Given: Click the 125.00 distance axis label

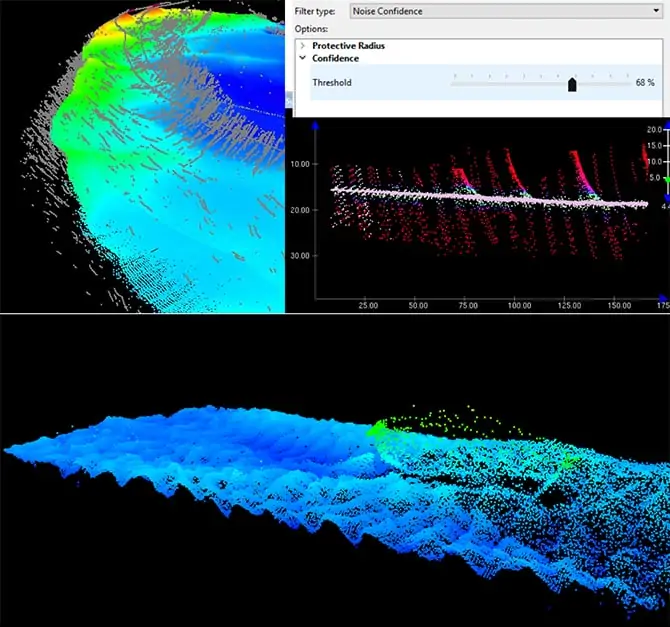Looking at the screenshot, I should pos(569,306).
